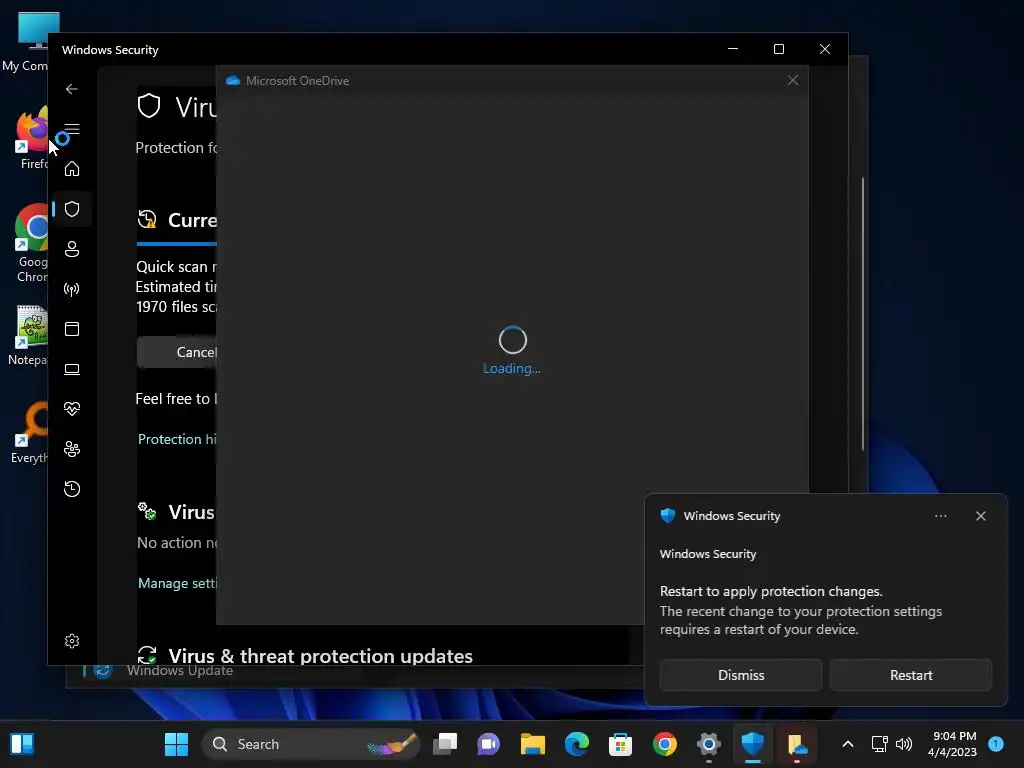1024x768 pixels.
Task: Open Windows Security settings gear
Action: [72, 641]
